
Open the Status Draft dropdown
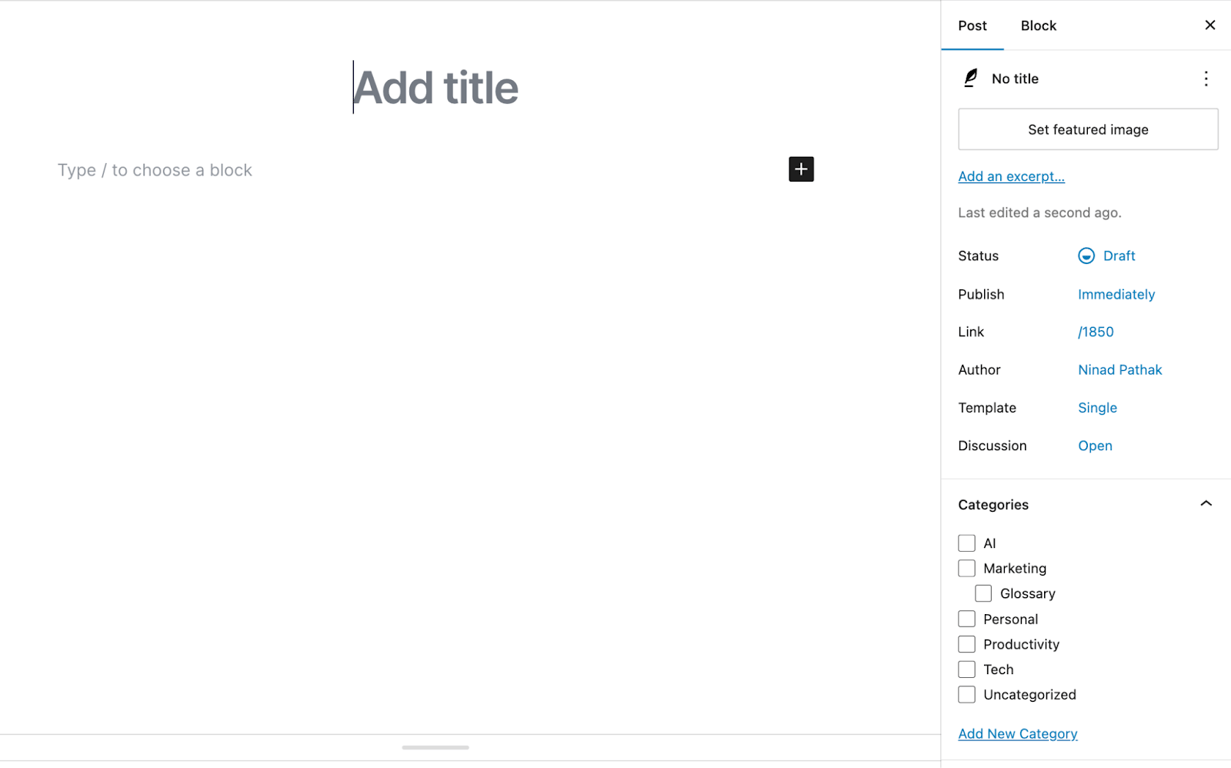[x=1117, y=256]
